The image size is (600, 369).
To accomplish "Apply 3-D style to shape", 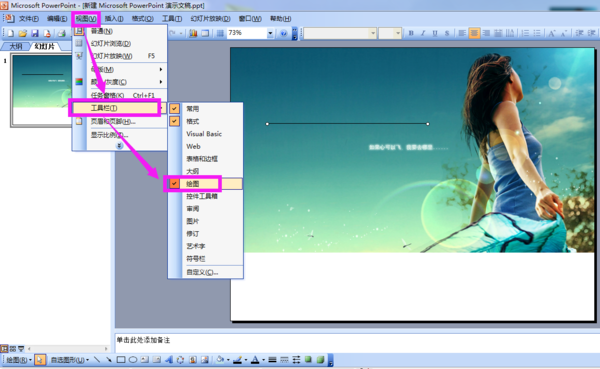I will (x=320, y=359).
